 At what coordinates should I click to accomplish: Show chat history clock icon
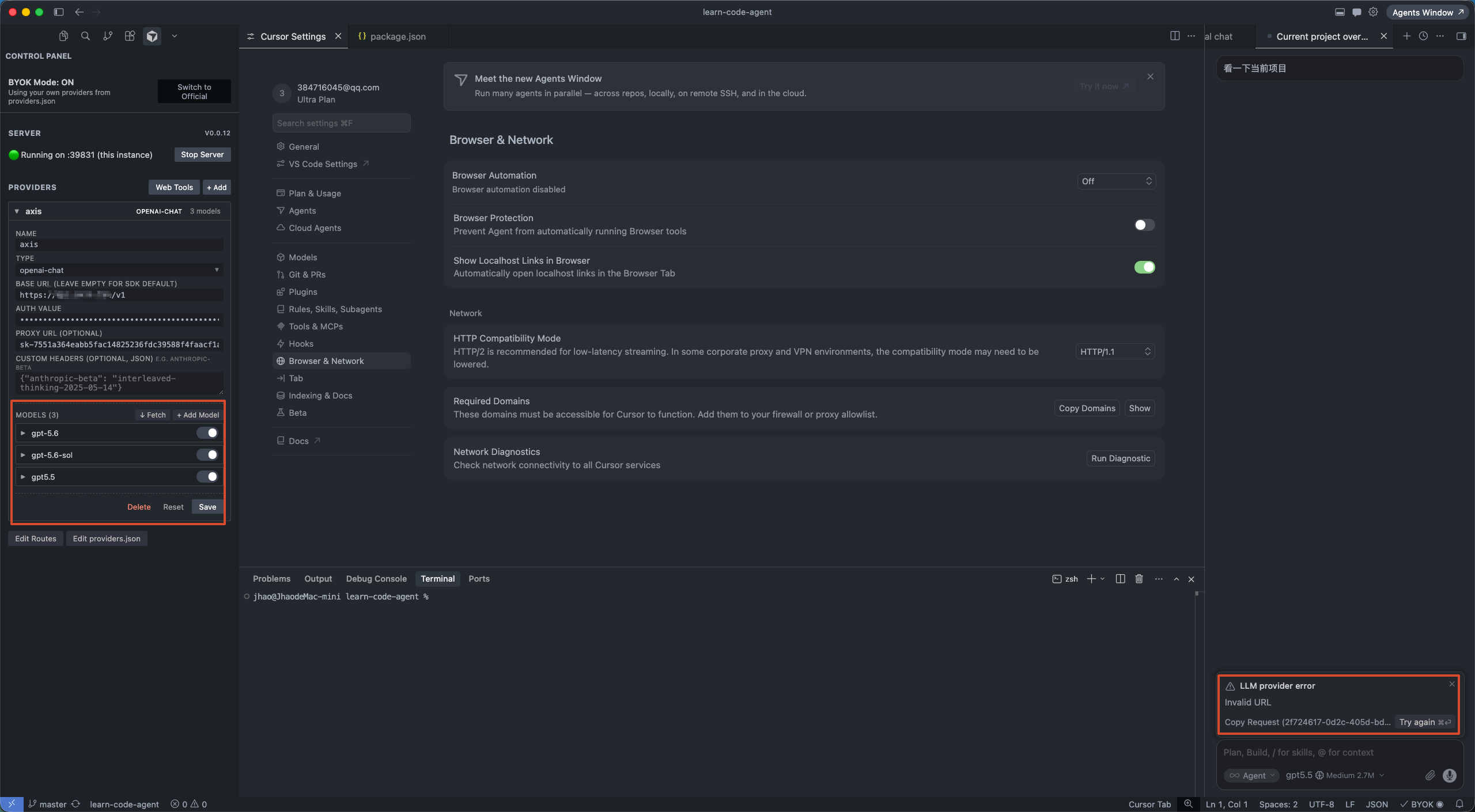1423,36
